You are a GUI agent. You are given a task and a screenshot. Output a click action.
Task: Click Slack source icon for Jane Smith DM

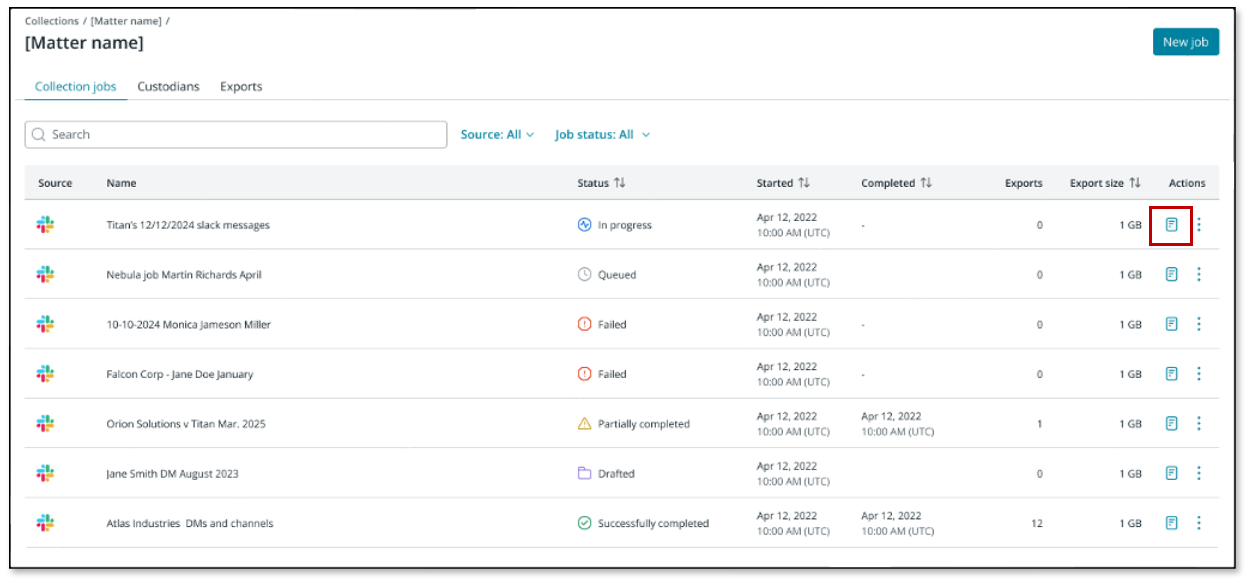(x=45, y=473)
